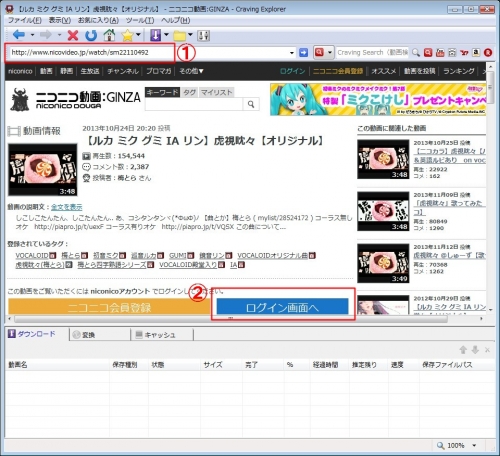Screen dimensions: 500x456
Task: Click the ニコニコ会員登録 orange button
Action: pos(109,307)
